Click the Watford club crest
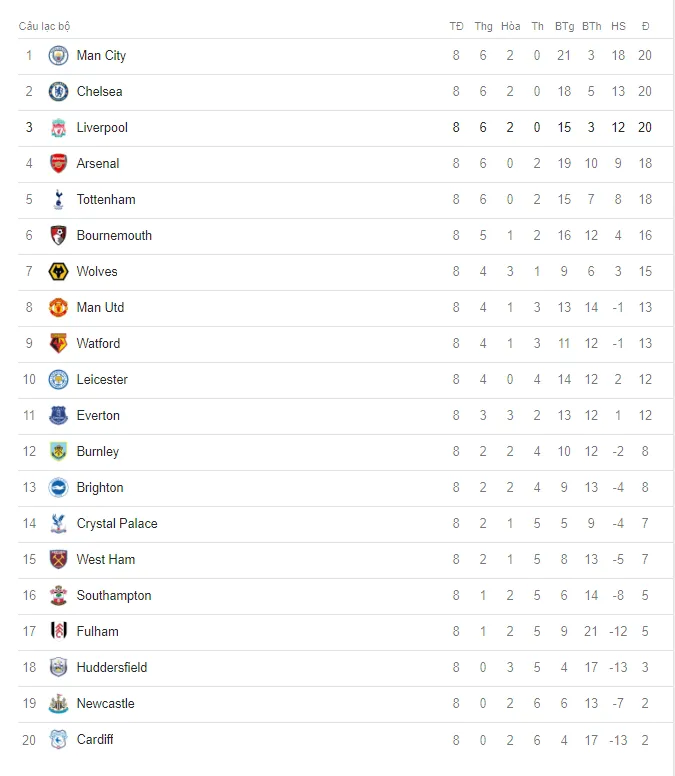The image size is (675, 776). tap(58, 343)
